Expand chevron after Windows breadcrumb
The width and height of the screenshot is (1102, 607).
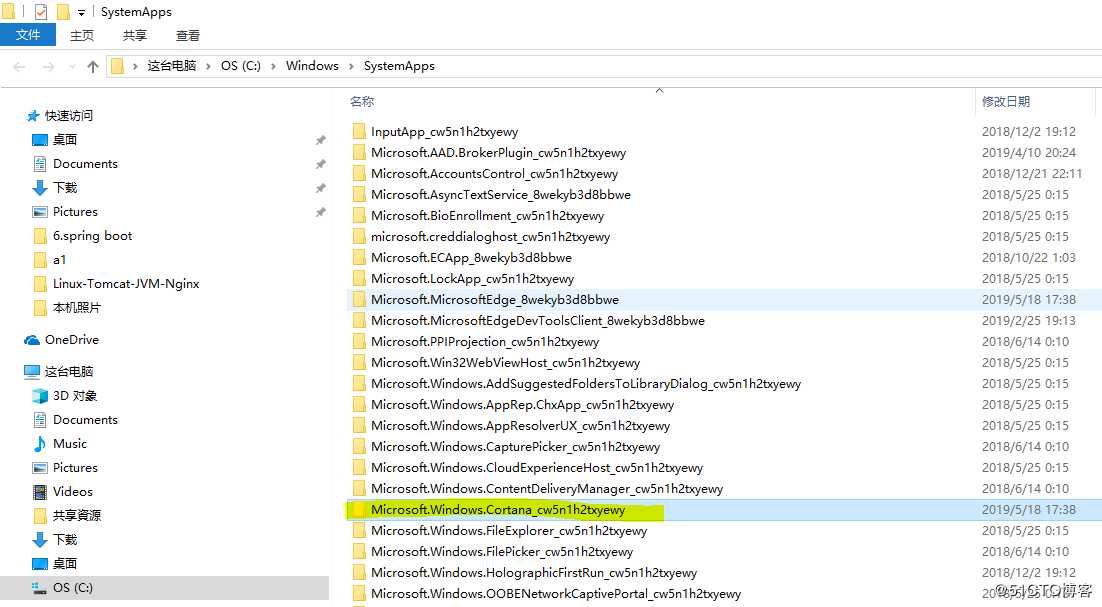click(x=351, y=66)
